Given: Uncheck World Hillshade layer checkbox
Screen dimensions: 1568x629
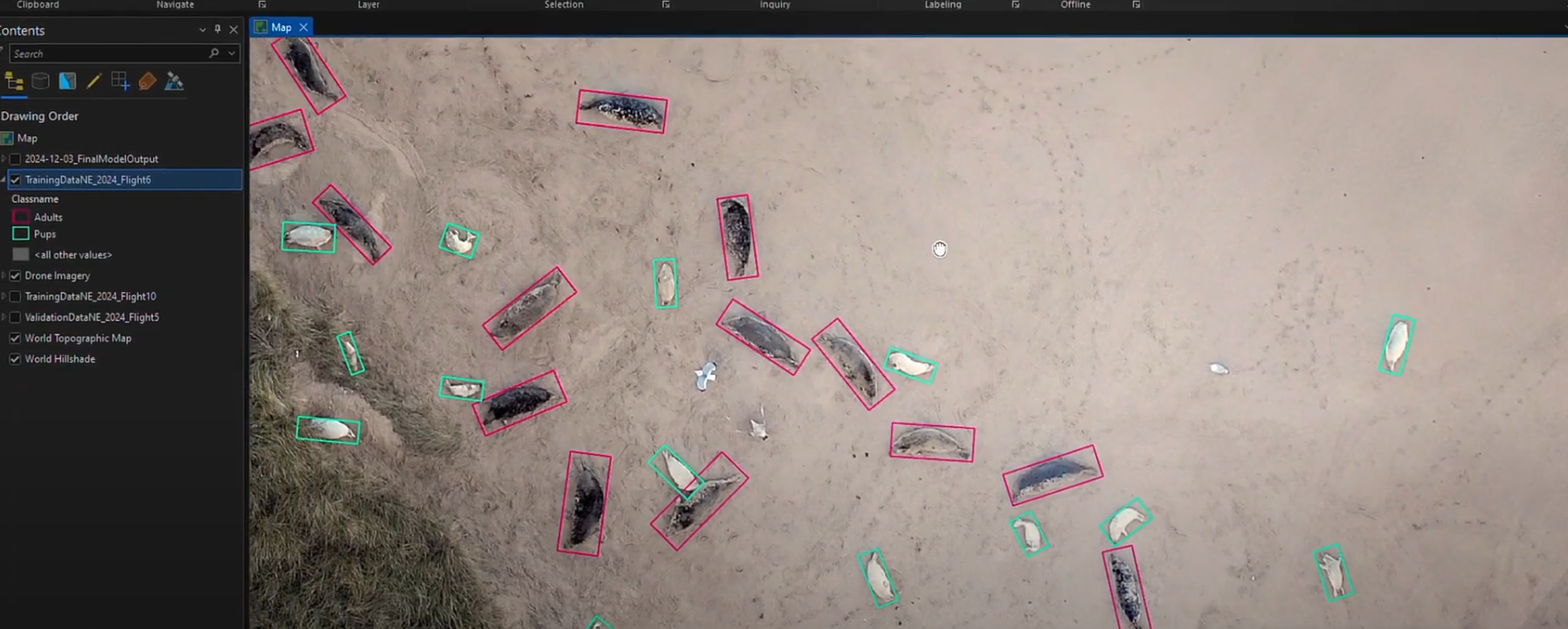Looking at the screenshot, I should tap(15, 359).
